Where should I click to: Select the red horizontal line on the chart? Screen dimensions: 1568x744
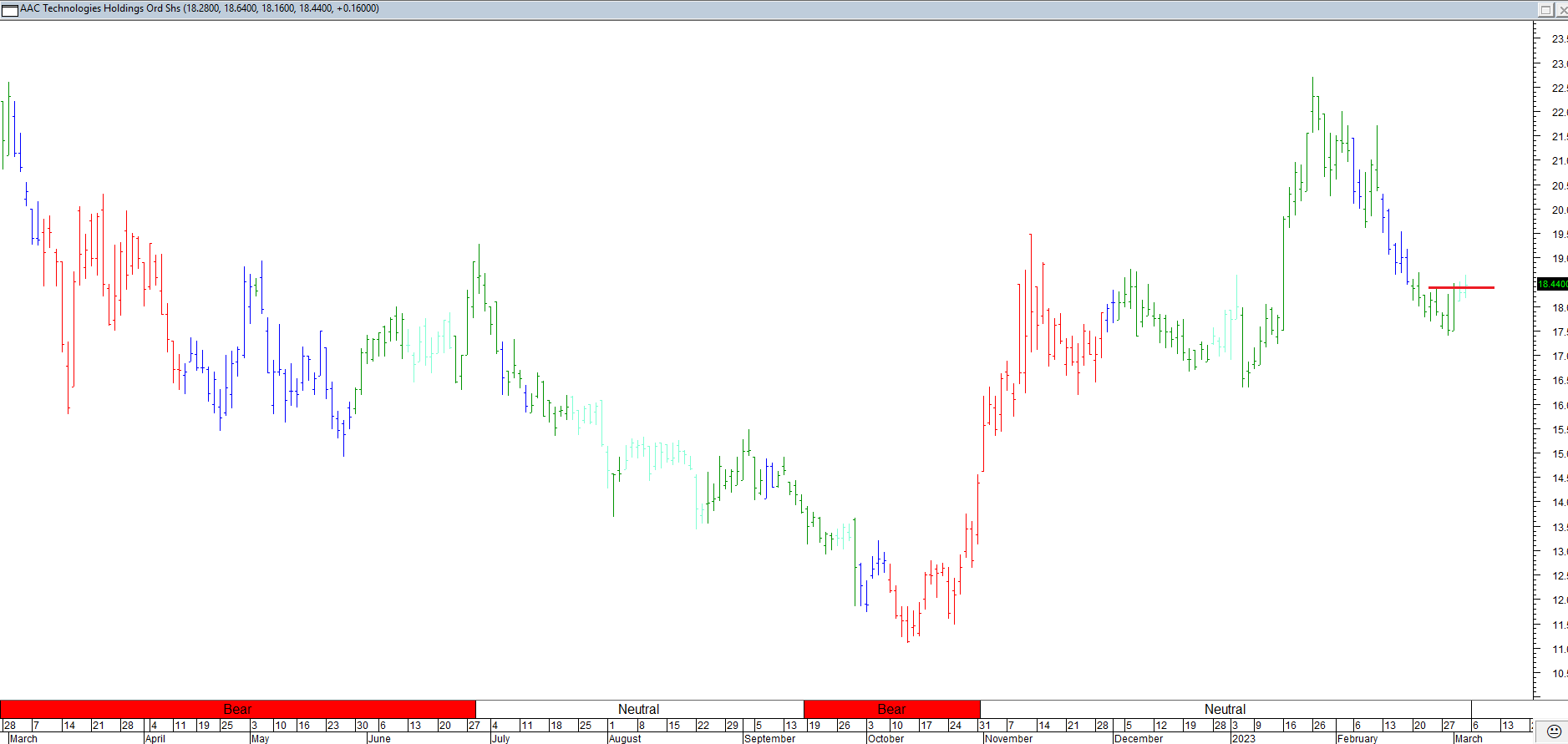pyautogui.click(x=1461, y=287)
